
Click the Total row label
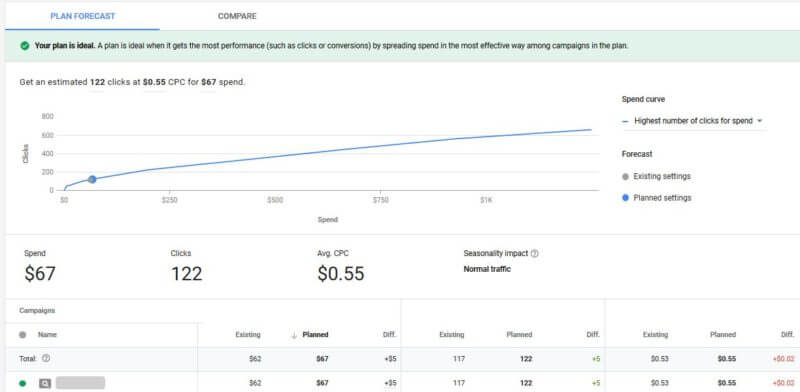click(x=28, y=359)
